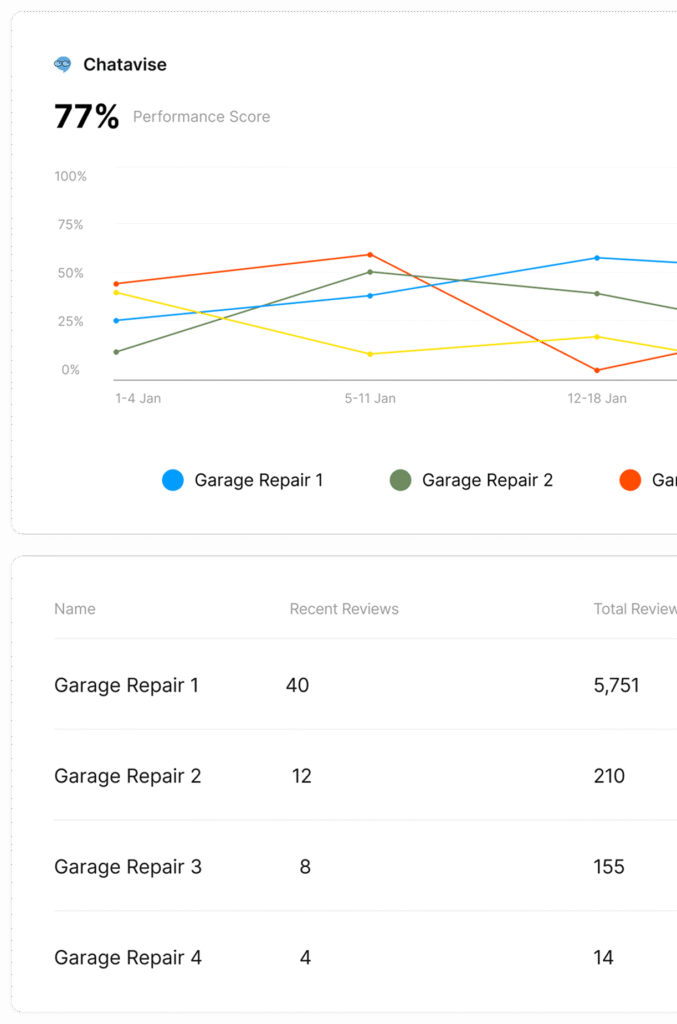The image size is (677, 1024).
Task: Click the Garage Repair 1 legend label
Action: [x=258, y=480]
